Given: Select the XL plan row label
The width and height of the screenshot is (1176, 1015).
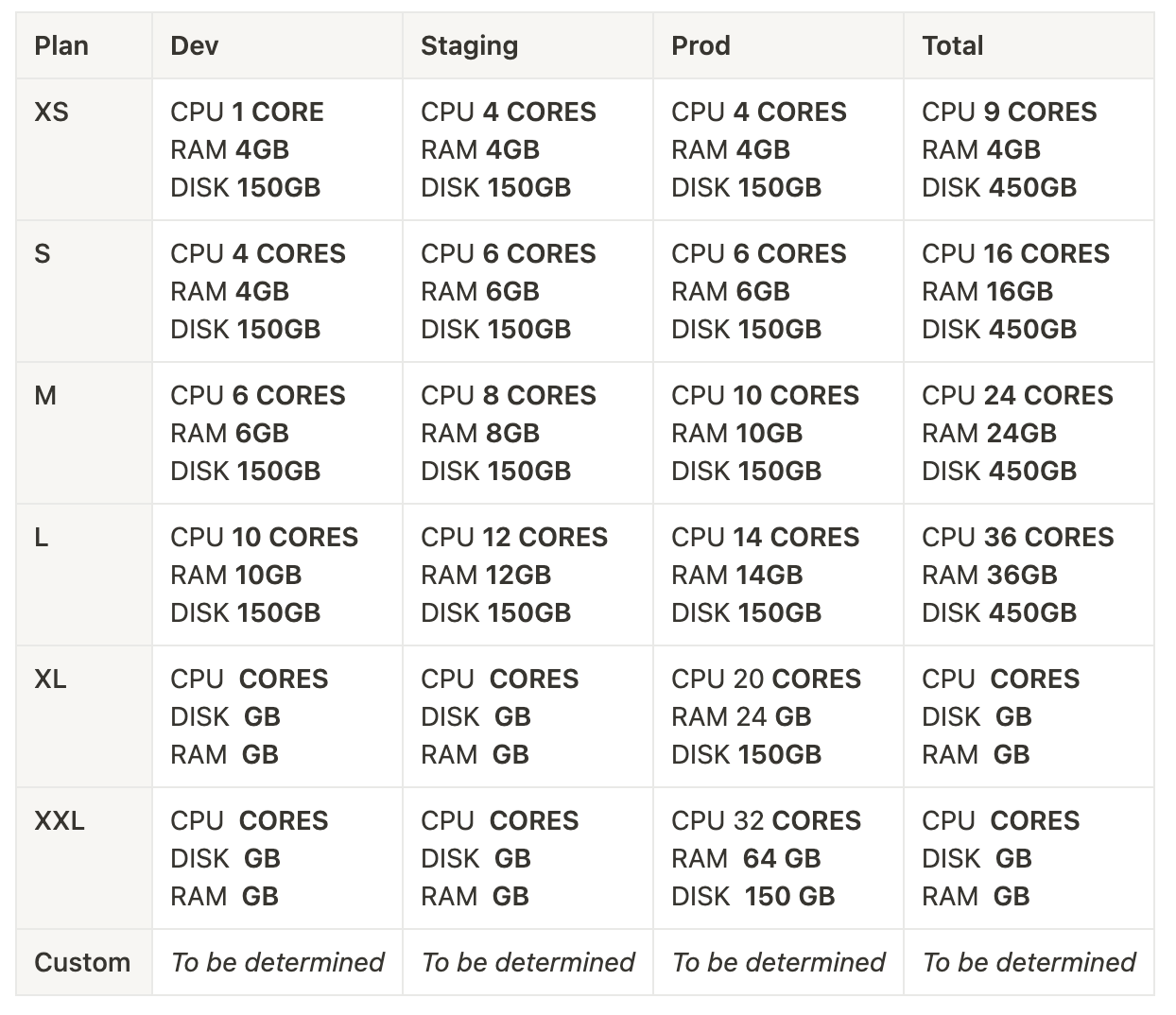Looking at the screenshot, I should (84, 716).
